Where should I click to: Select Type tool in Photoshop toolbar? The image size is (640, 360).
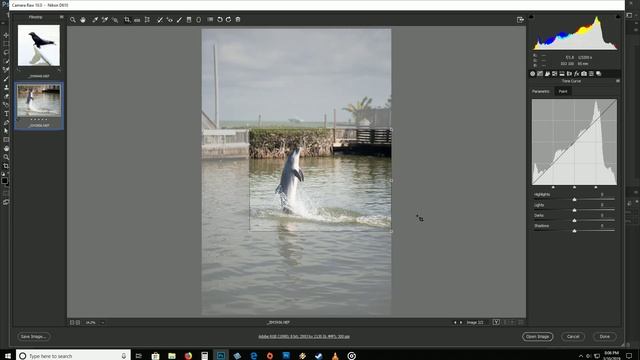click(6, 113)
